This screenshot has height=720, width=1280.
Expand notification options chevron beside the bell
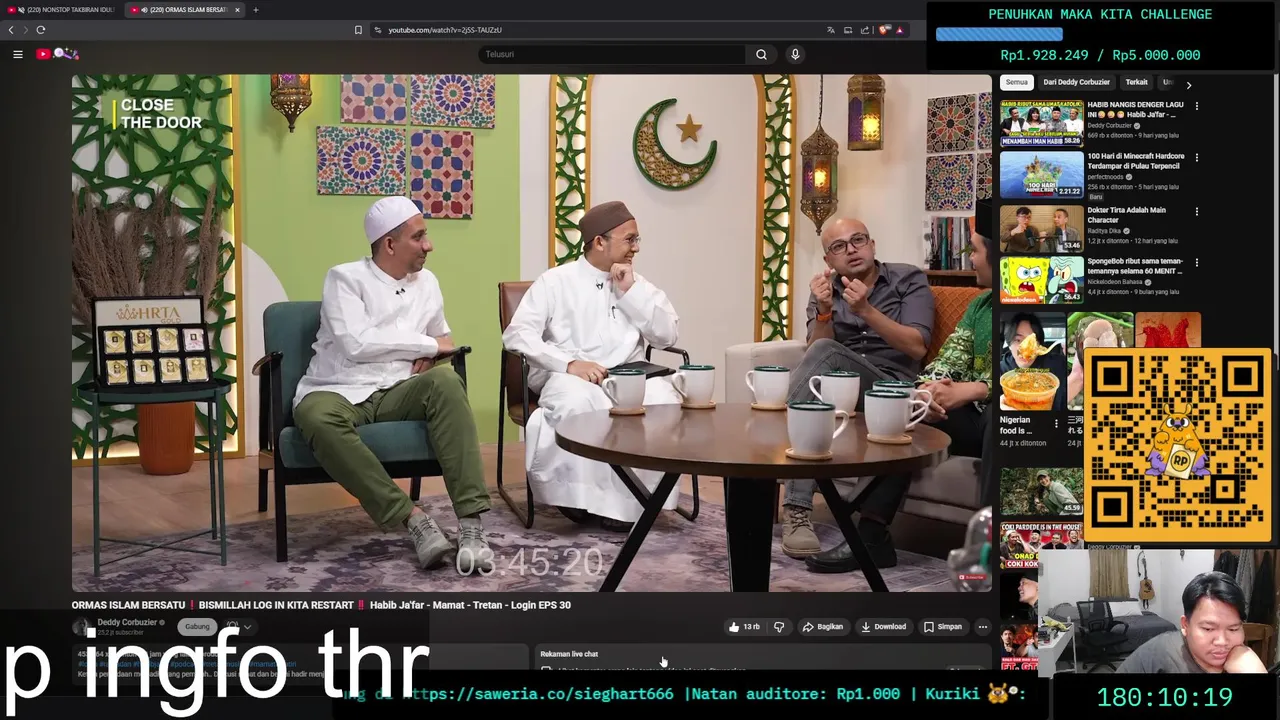pyautogui.click(x=247, y=627)
